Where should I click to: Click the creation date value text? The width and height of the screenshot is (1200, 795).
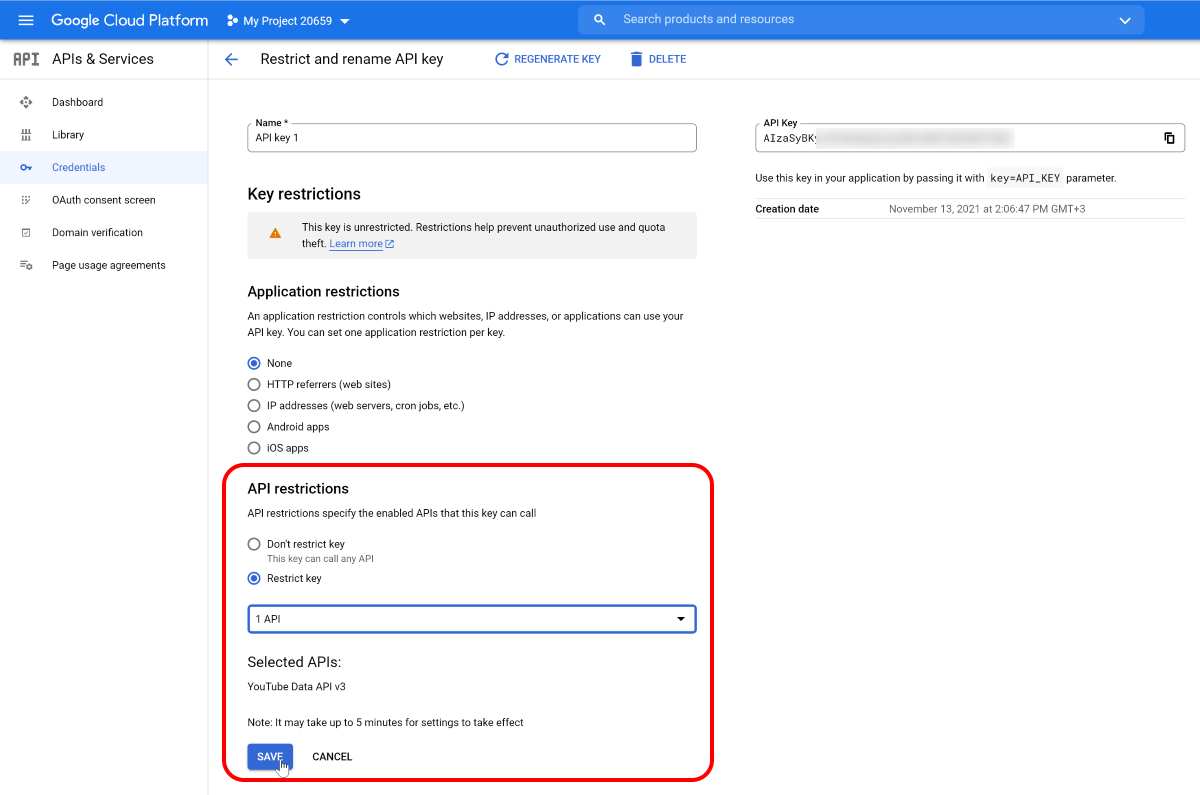987,209
